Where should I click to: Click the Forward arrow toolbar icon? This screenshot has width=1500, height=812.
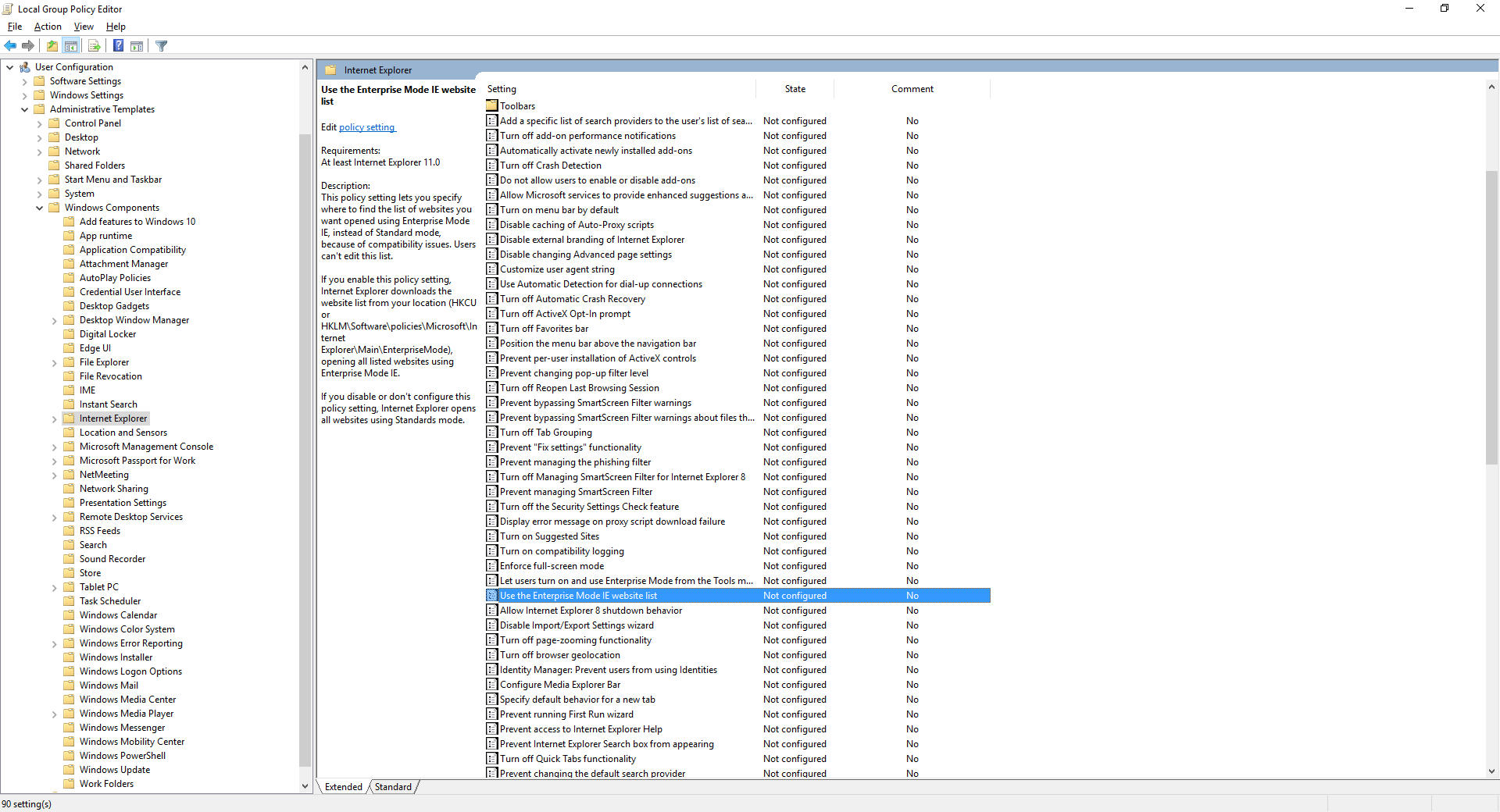(x=28, y=46)
